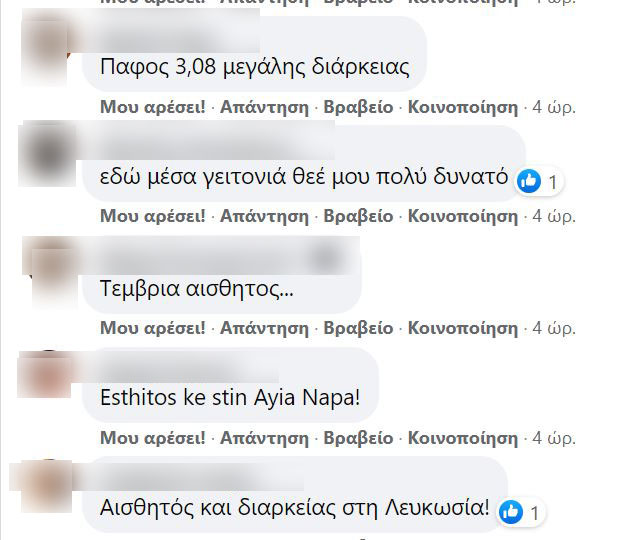
Task: Open blurred avatar beside εδώ μέσα γειτονιά comment
Action: pyautogui.click(x=47, y=154)
